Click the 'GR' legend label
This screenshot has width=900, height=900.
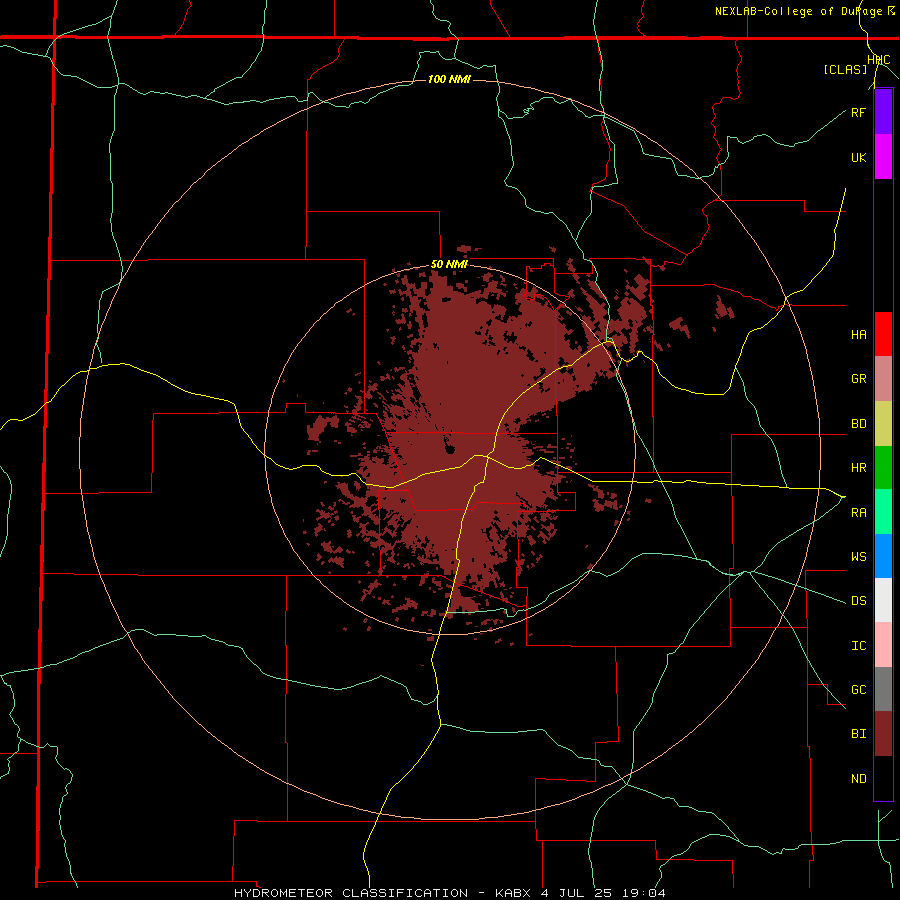(859, 379)
